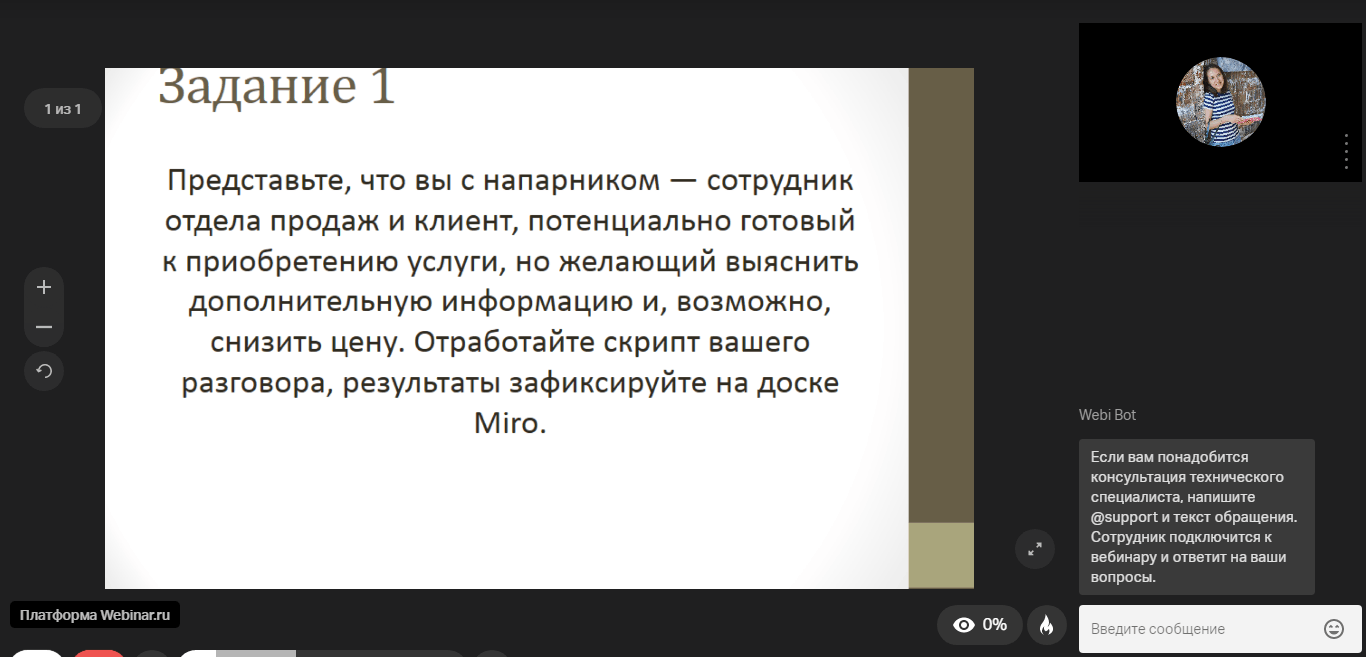1366x657 pixels.
Task: Click the 0% attention indicator text
Action: coord(994,625)
